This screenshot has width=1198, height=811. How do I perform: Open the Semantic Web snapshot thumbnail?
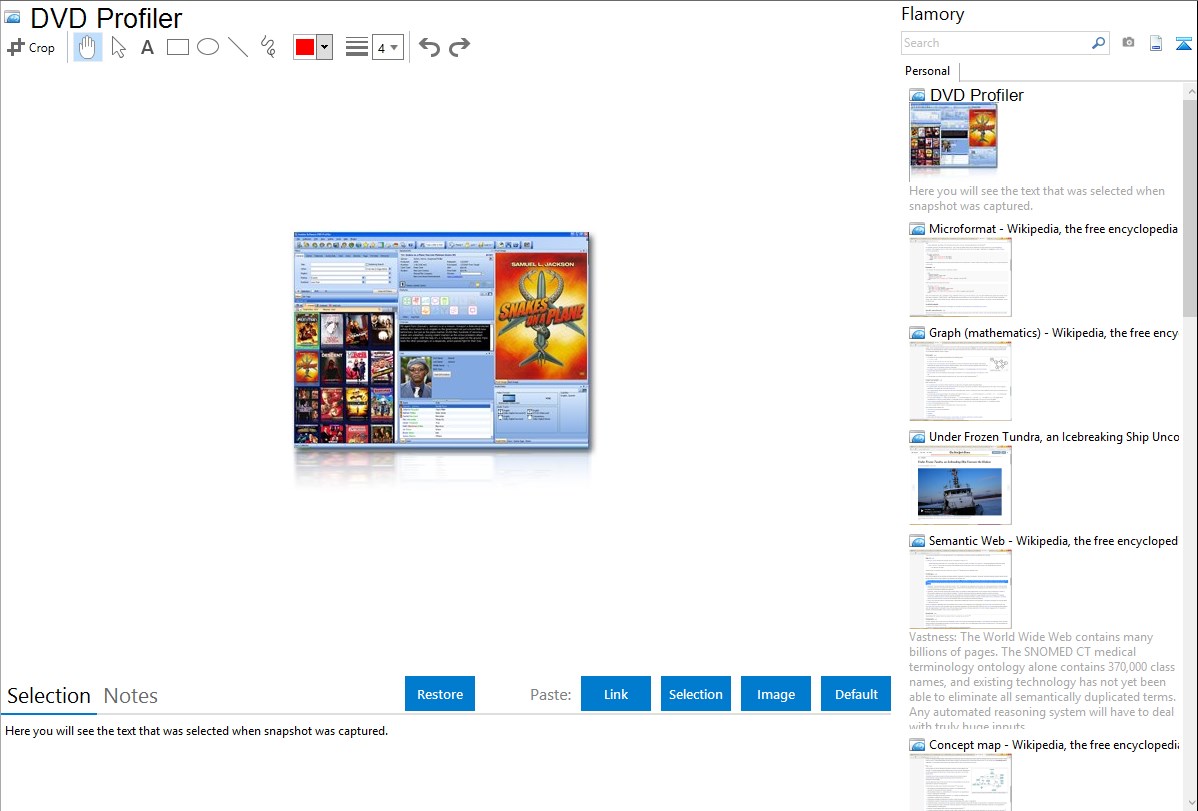[960, 589]
